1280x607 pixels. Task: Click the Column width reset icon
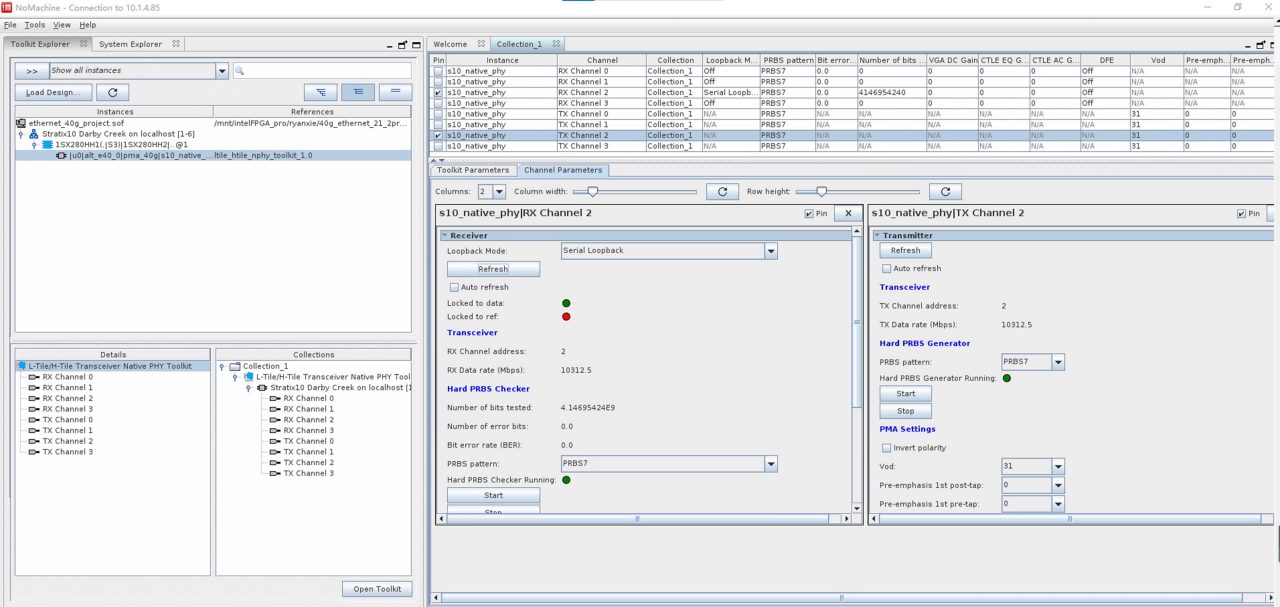point(722,191)
